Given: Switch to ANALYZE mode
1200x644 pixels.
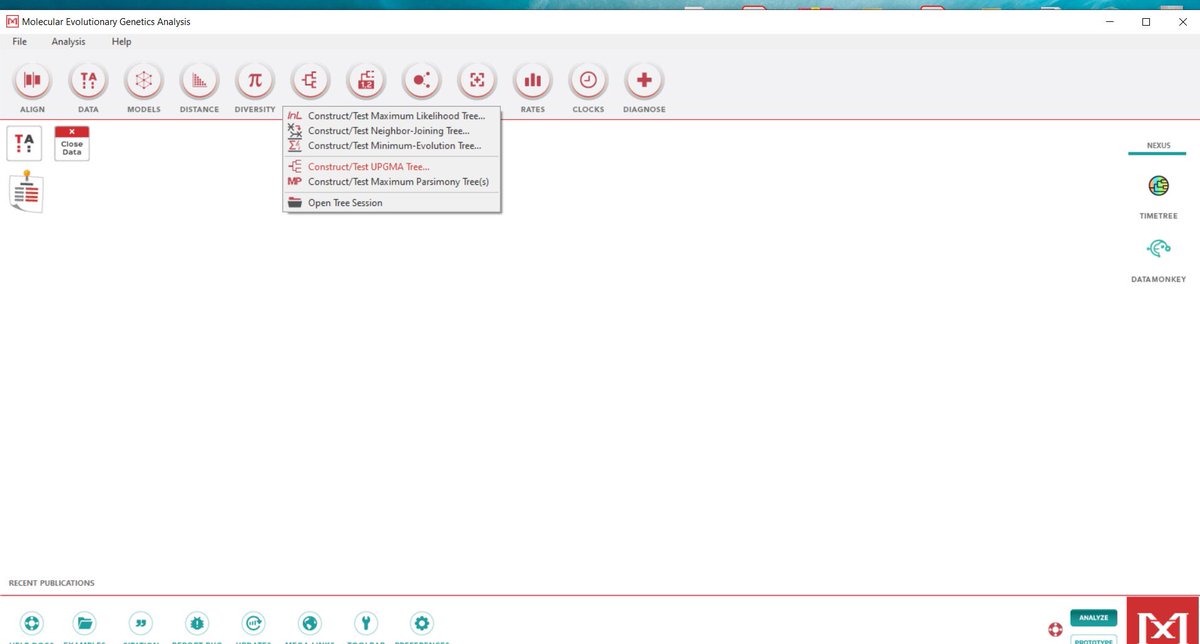Looking at the screenshot, I should coord(1093,618).
